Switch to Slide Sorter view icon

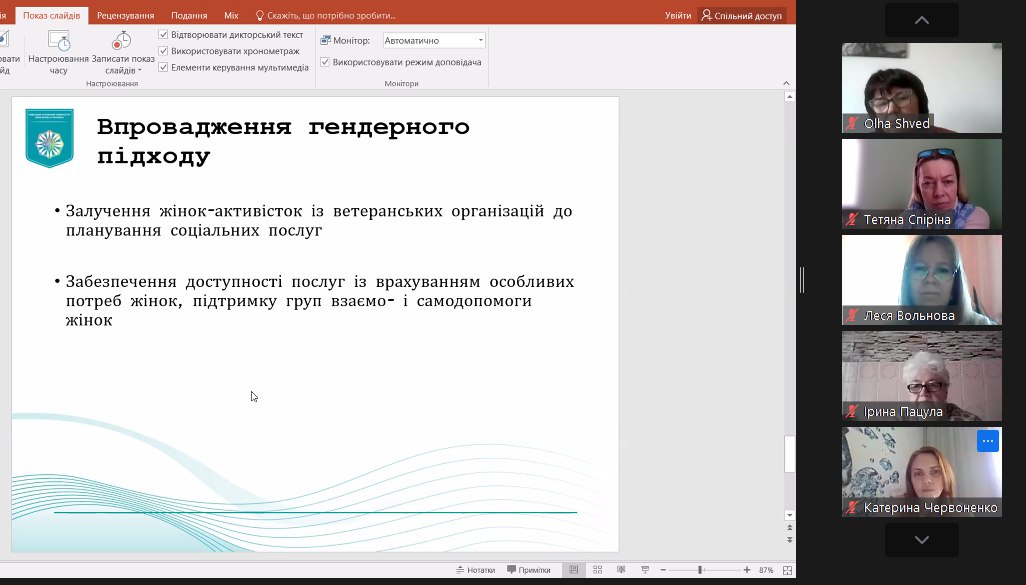coord(597,570)
